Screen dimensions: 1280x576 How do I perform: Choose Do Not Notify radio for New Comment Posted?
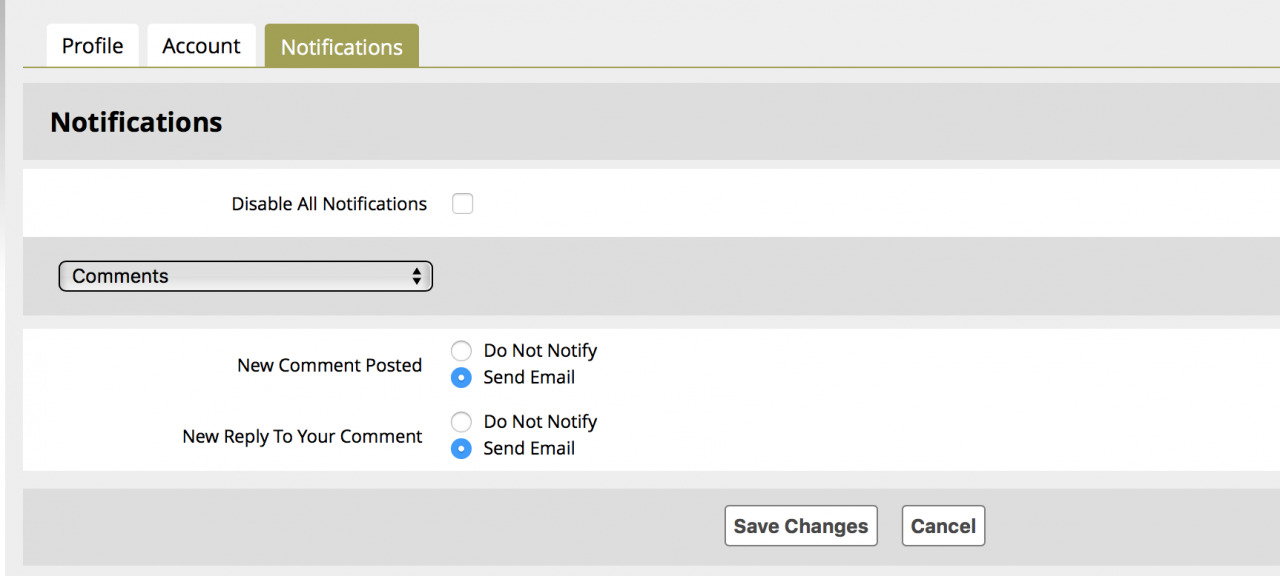click(x=461, y=351)
